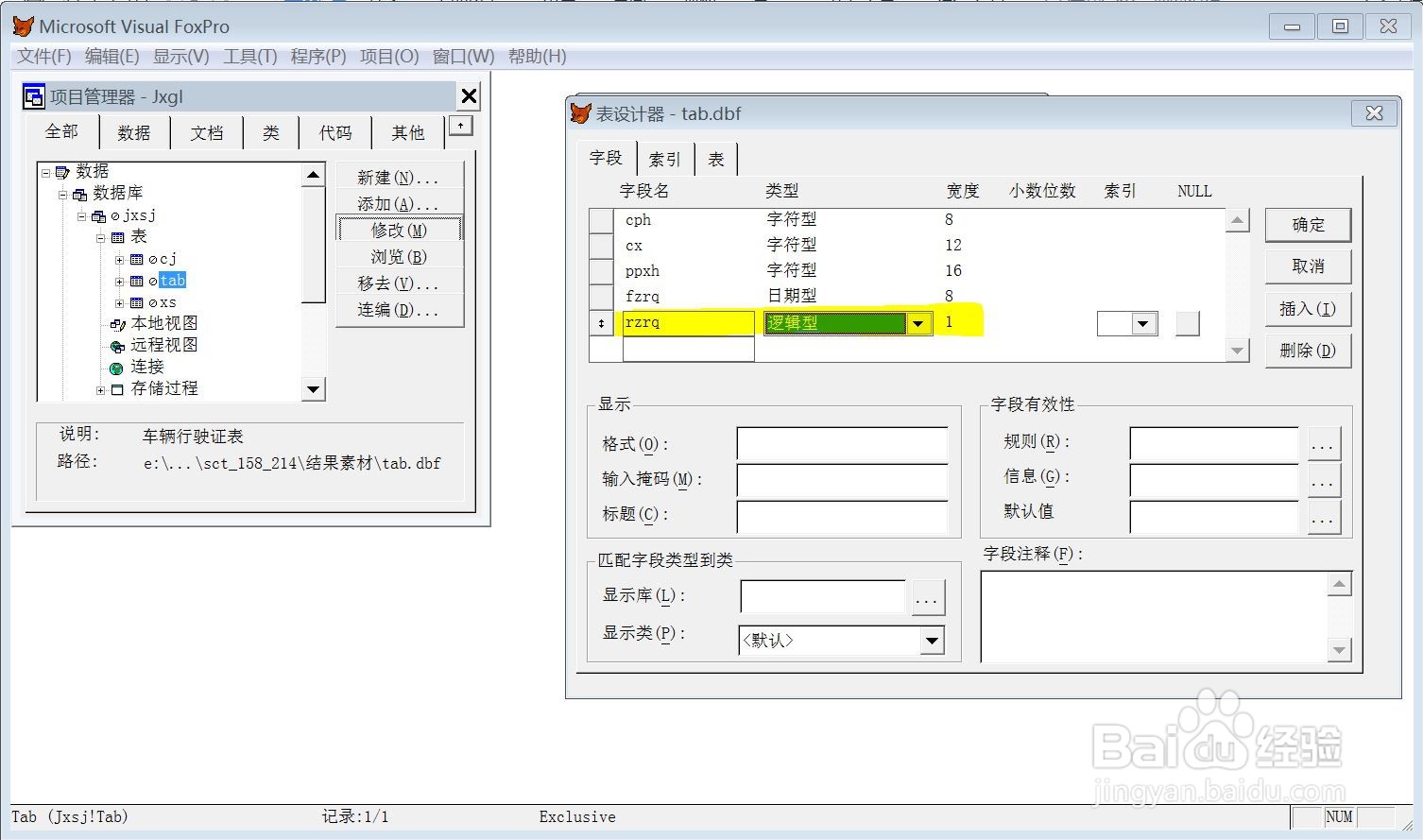Select the cj table icon

click(x=137, y=260)
